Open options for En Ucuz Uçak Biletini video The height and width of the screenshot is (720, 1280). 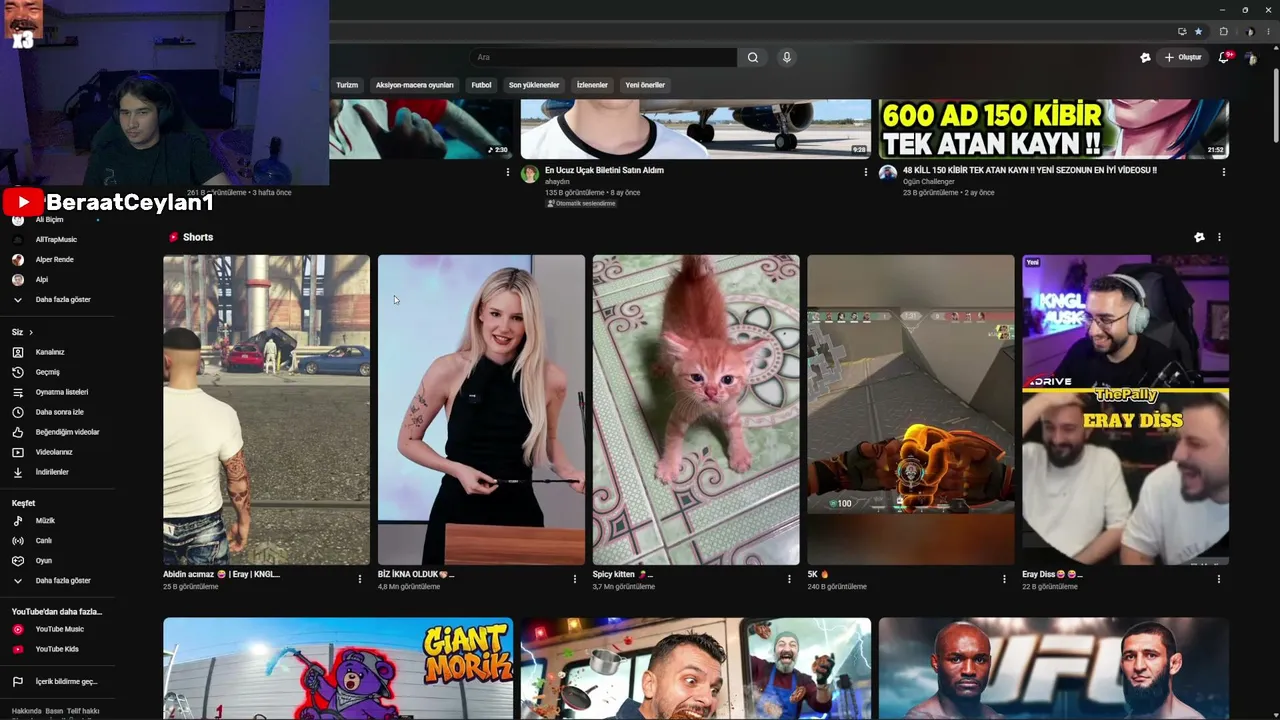coord(866,172)
